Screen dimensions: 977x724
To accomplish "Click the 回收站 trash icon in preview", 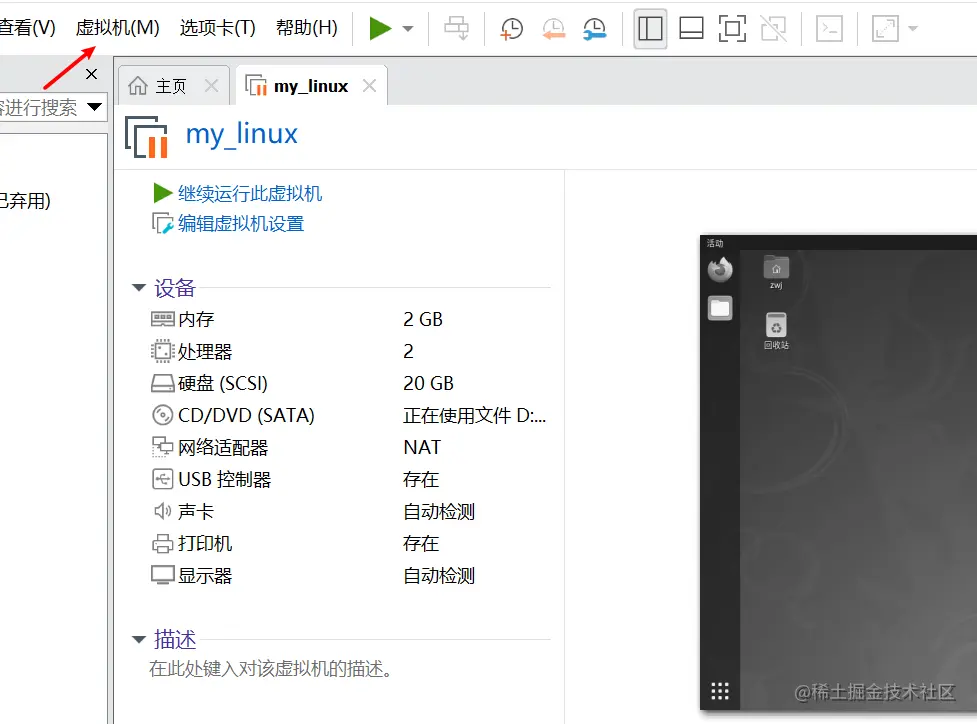I will [x=776, y=331].
